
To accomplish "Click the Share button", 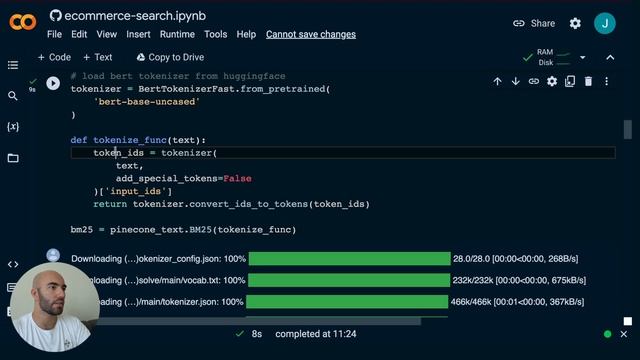I will [x=534, y=23].
